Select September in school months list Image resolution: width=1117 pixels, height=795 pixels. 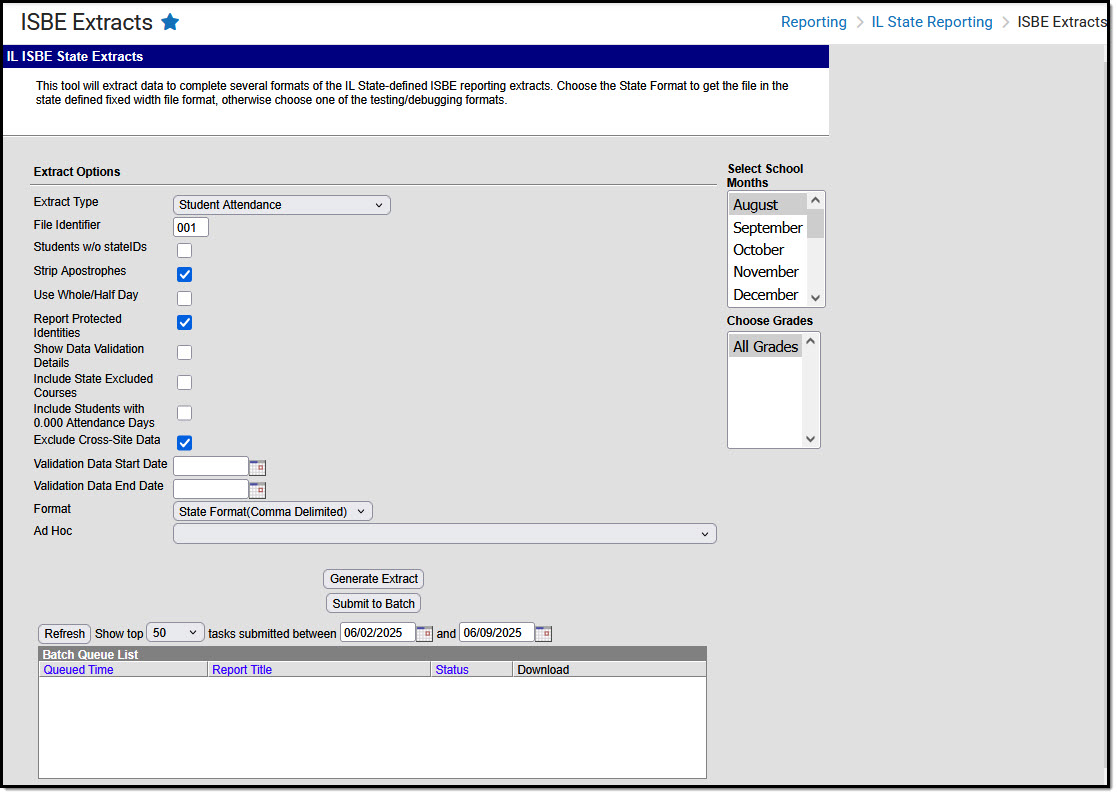tap(767, 228)
